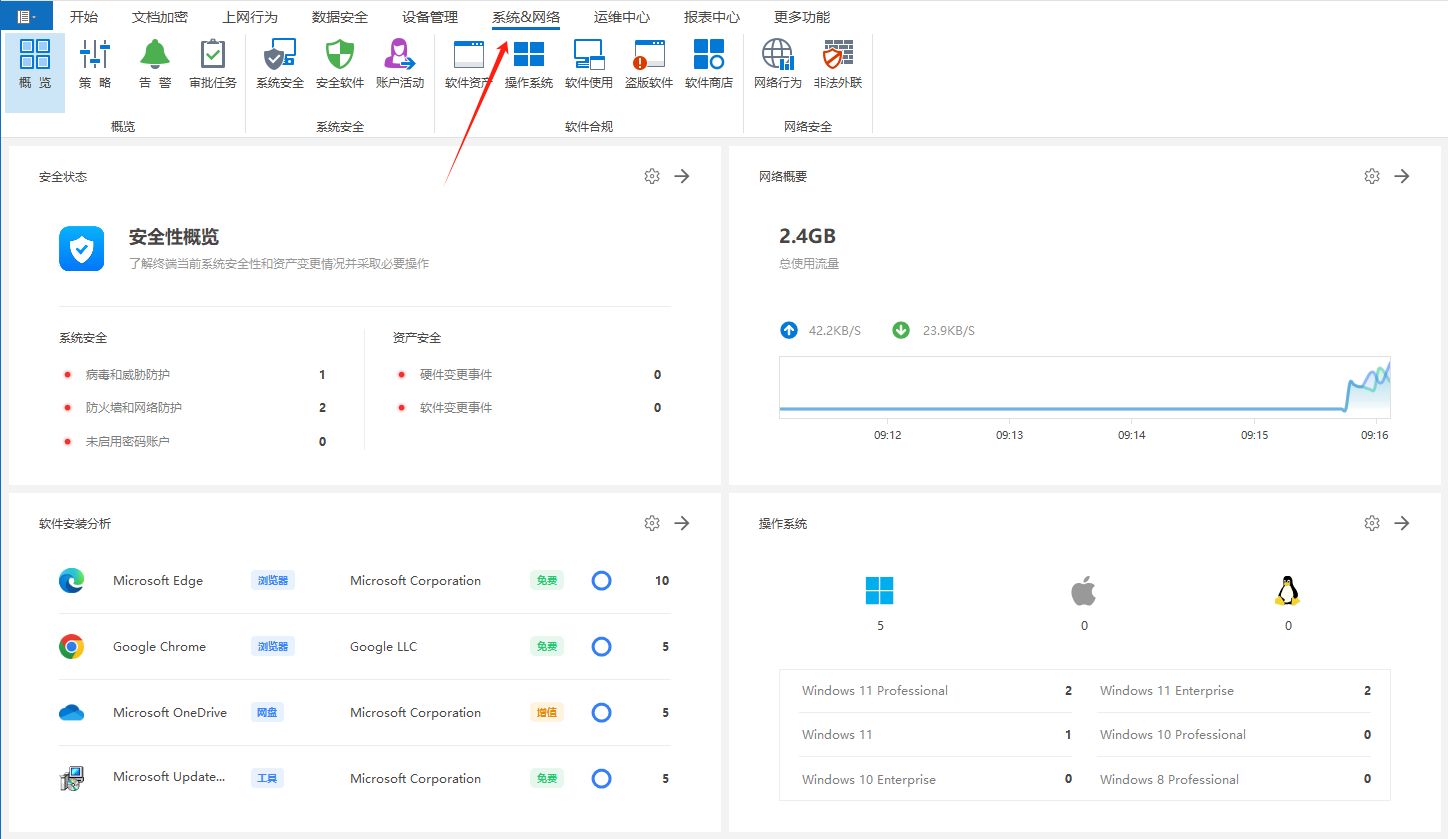Image resolution: width=1448 pixels, height=839 pixels.
Task: Click the Windows 11 Professional row
Action: click(x=937, y=691)
